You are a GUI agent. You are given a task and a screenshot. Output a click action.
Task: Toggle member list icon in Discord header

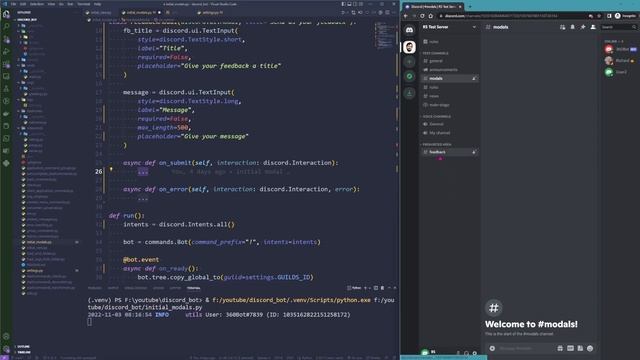(593, 27)
